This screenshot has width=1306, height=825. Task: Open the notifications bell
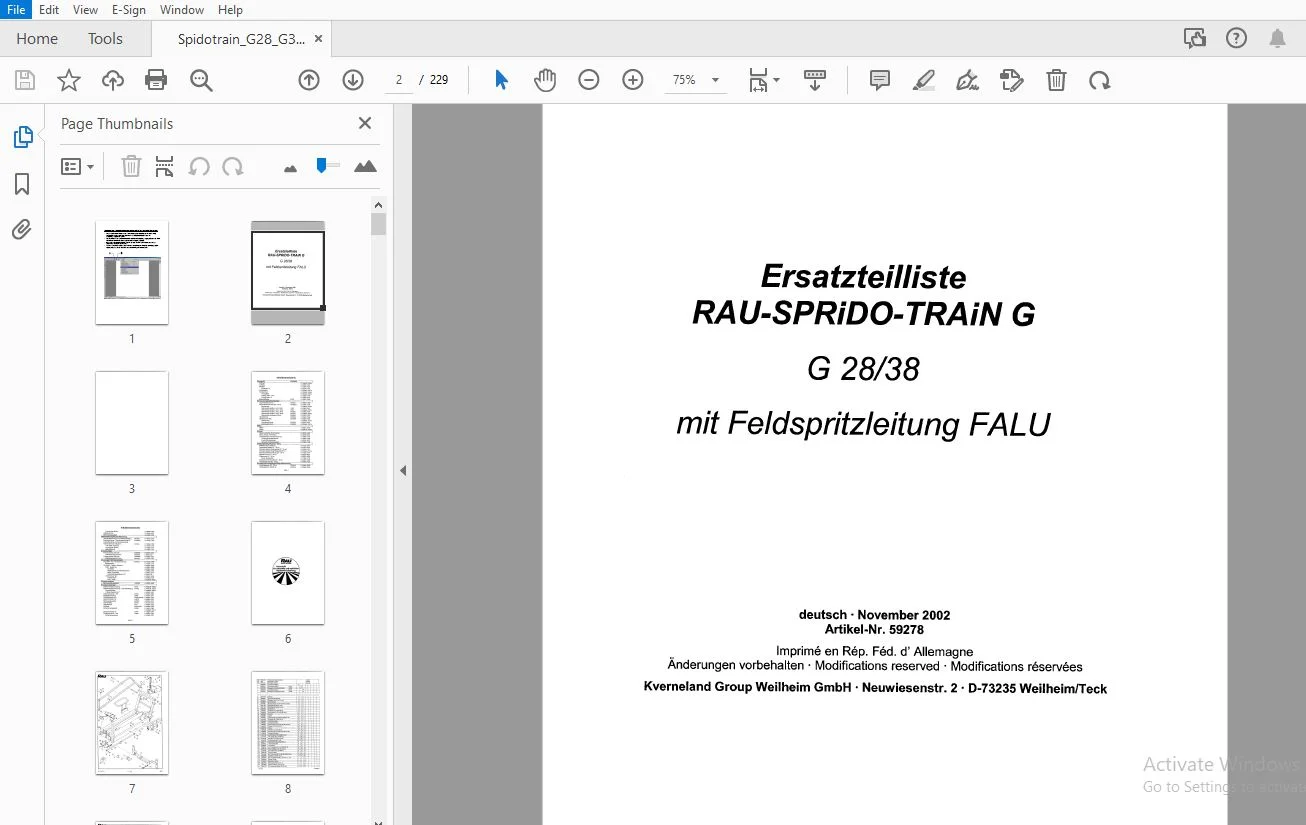tap(1277, 38)
